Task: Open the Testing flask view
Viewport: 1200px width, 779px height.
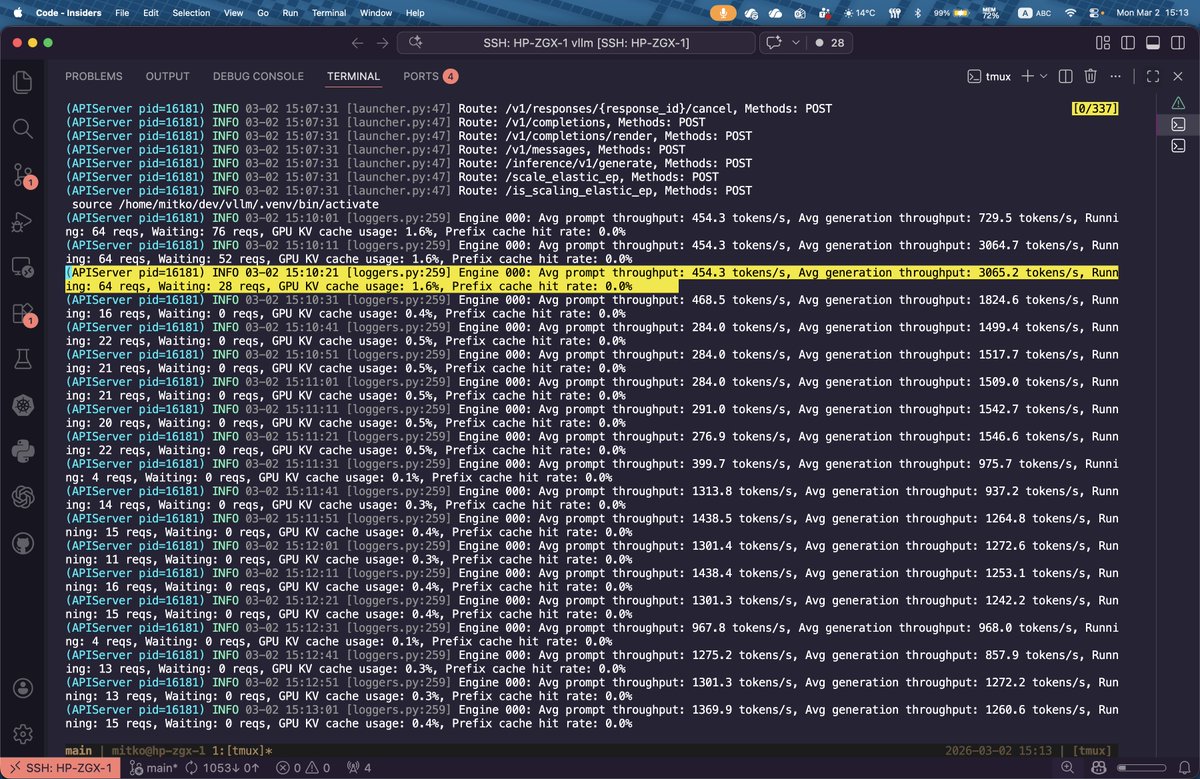Action: [x=22, y=358]
